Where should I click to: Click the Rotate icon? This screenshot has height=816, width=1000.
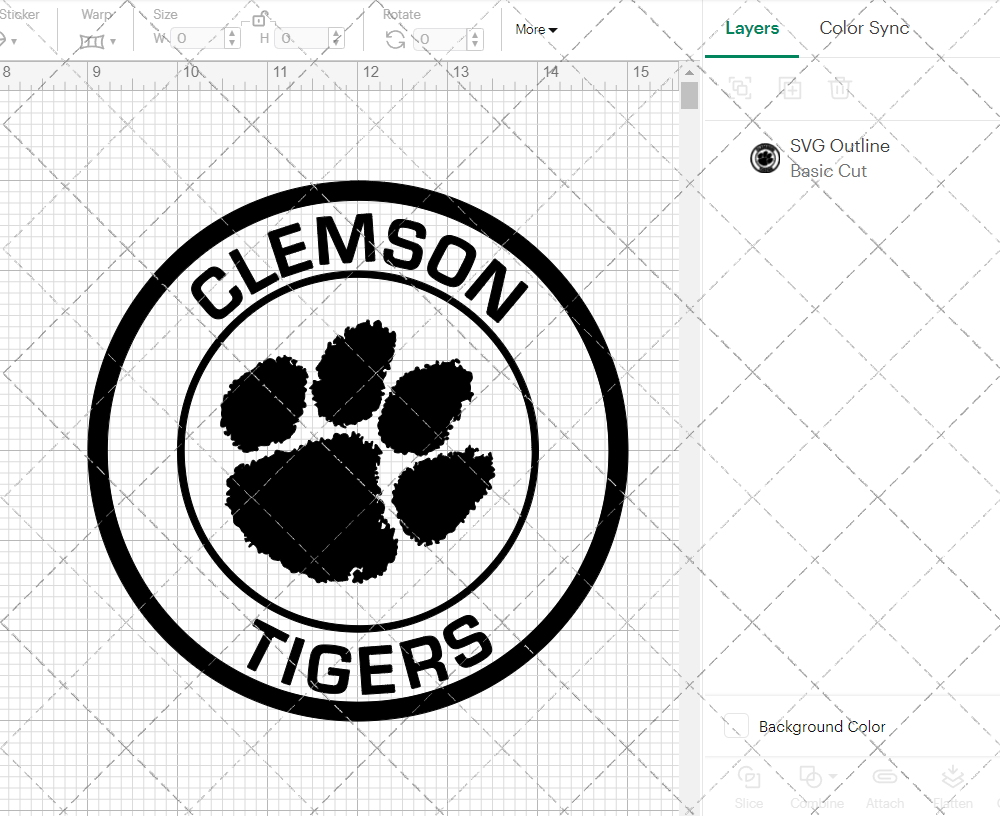[395, 38]
